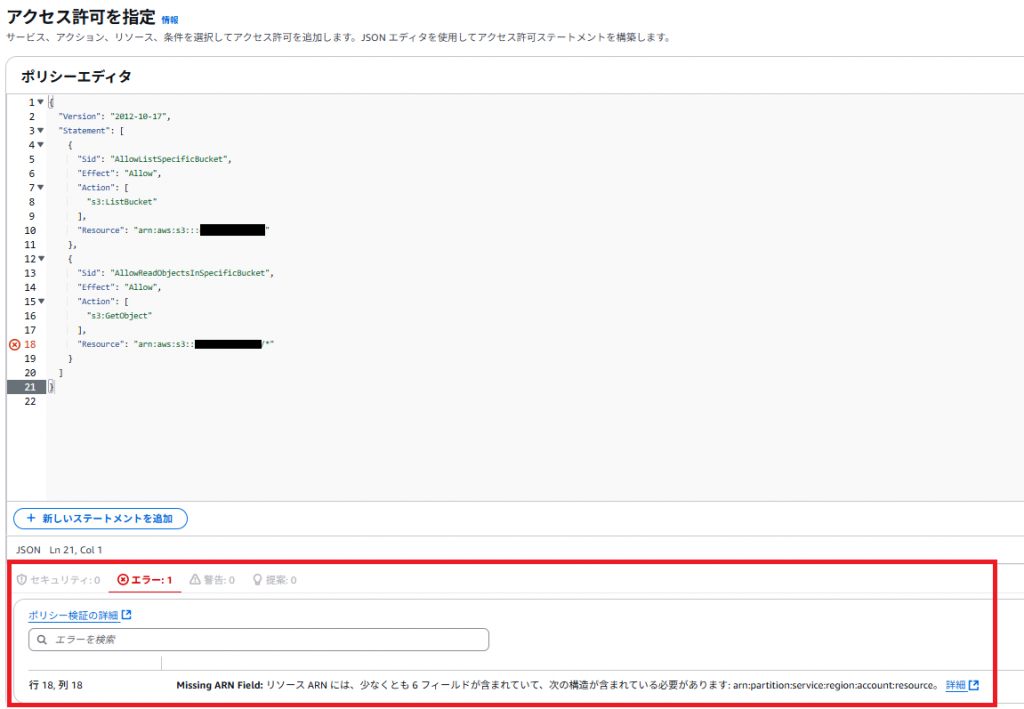Click the 行 18, 列 18 error location
1024x709 pixels.
[x=55, y=685]
